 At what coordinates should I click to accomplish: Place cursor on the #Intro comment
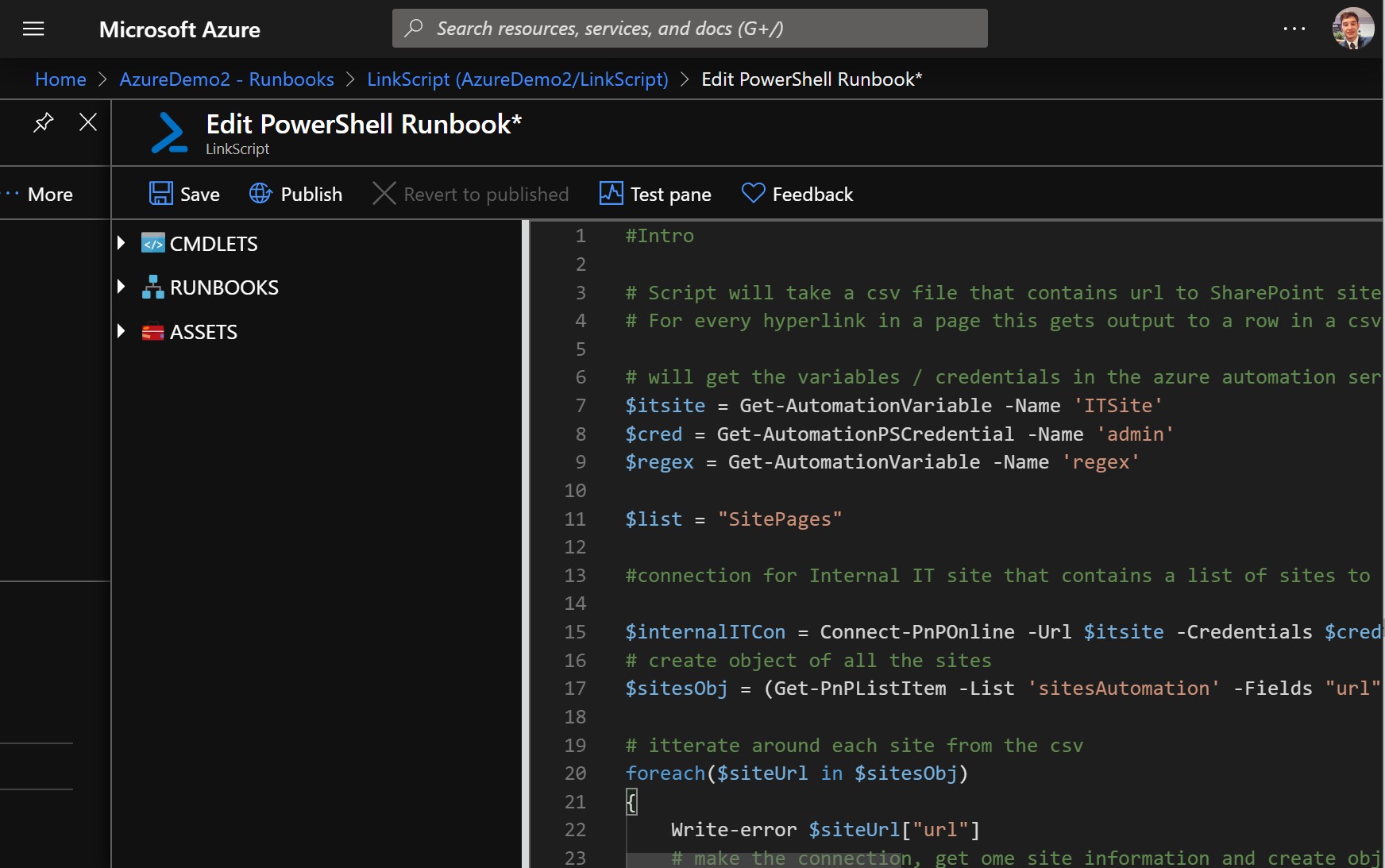pos(659,236)
